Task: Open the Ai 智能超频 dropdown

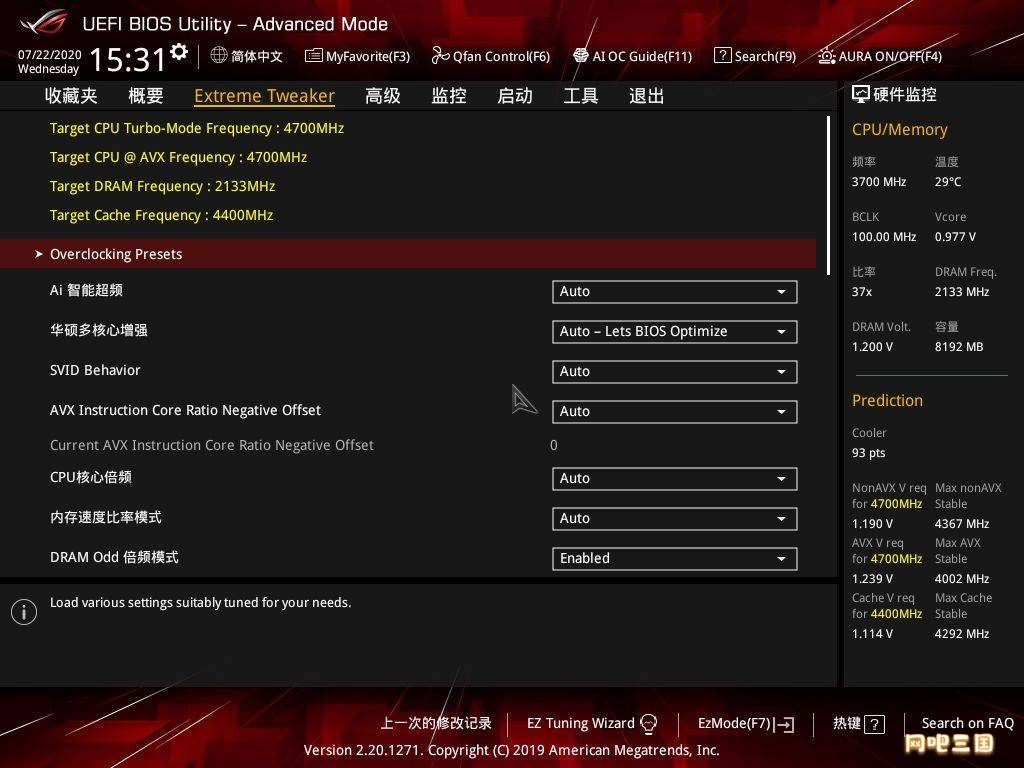Action: (x=675, y=292)
